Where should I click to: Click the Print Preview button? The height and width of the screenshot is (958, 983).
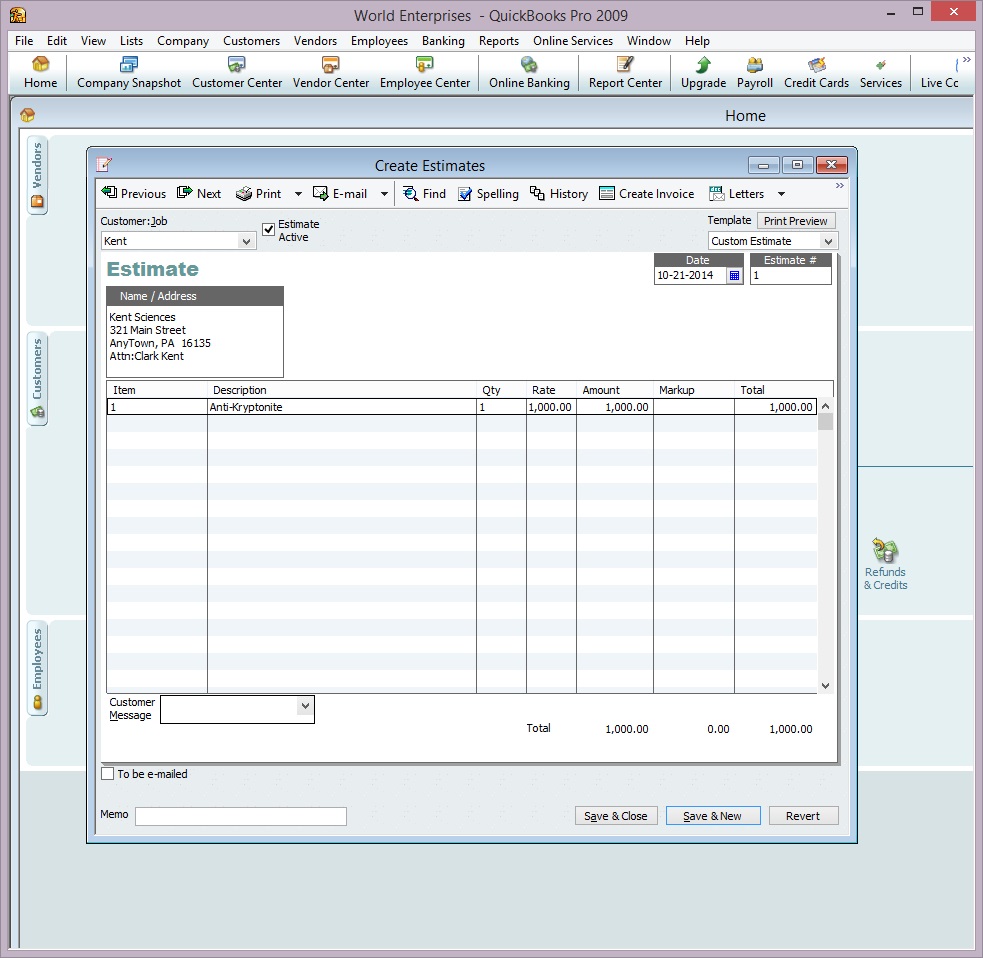click(795, 221)
